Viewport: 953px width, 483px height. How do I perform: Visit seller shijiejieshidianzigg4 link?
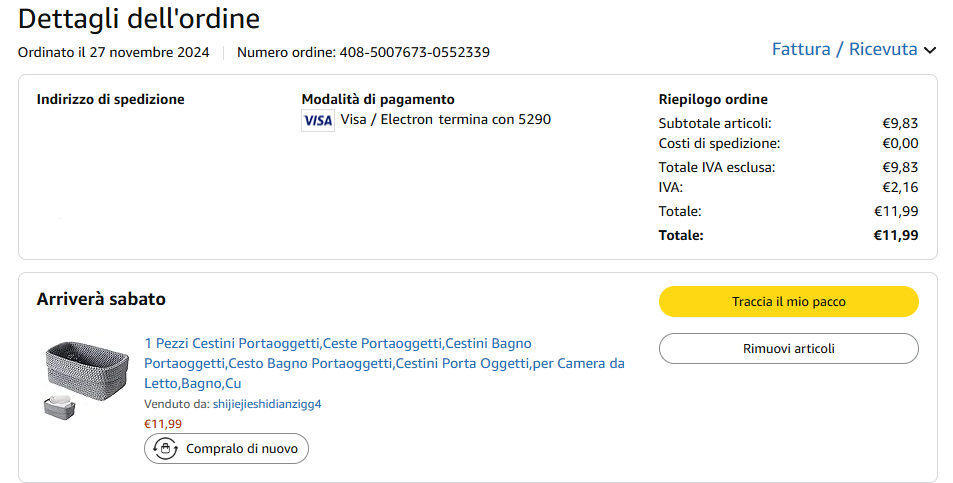267,404
